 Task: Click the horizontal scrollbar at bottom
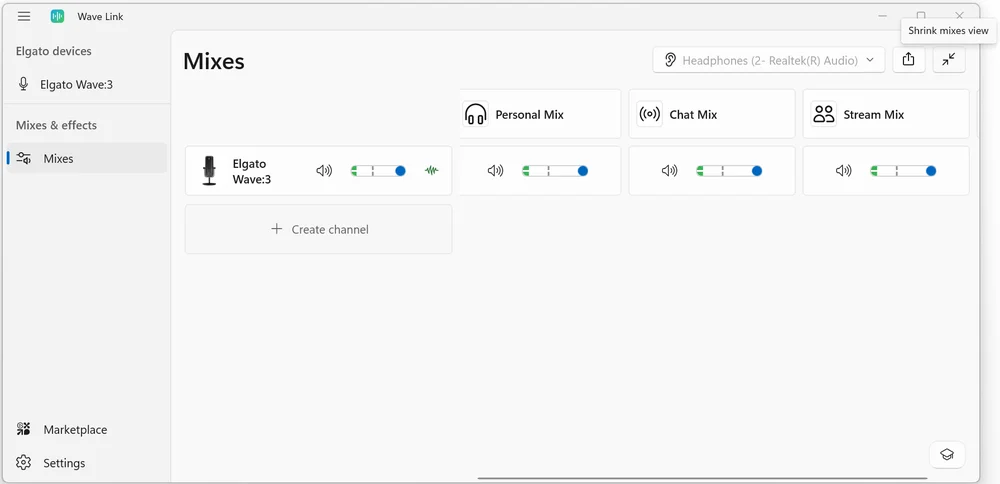(702, 478)
